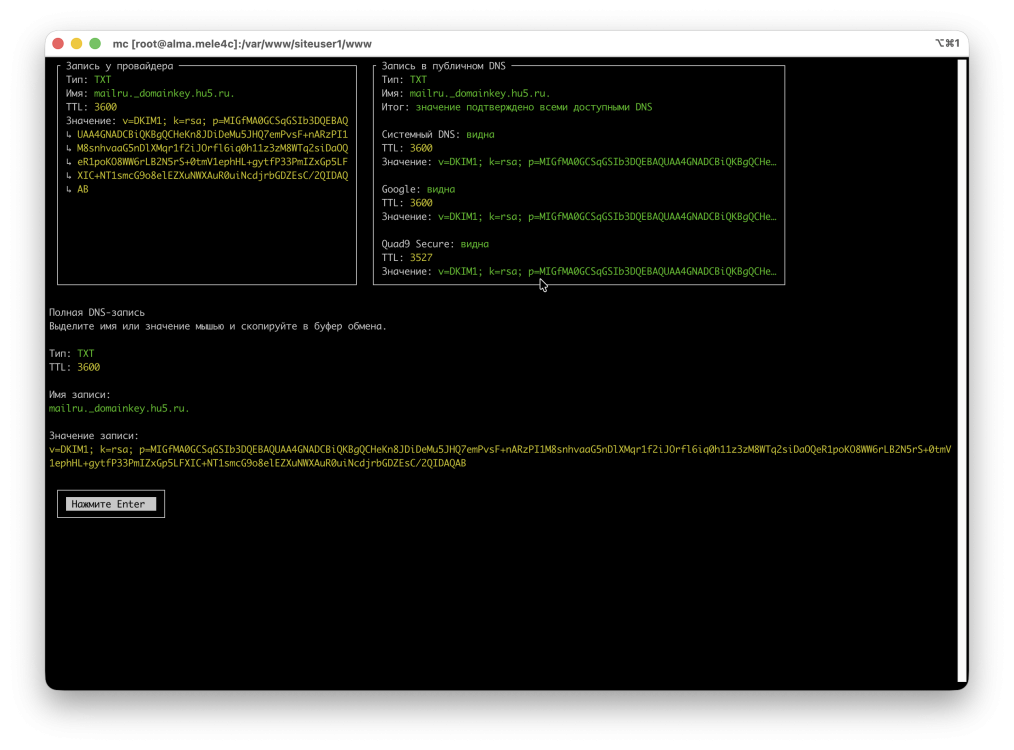The width and height of the screenshot is (1014, 750).
Task: Click the terminal window title text
Action: (x=242, y=44)
